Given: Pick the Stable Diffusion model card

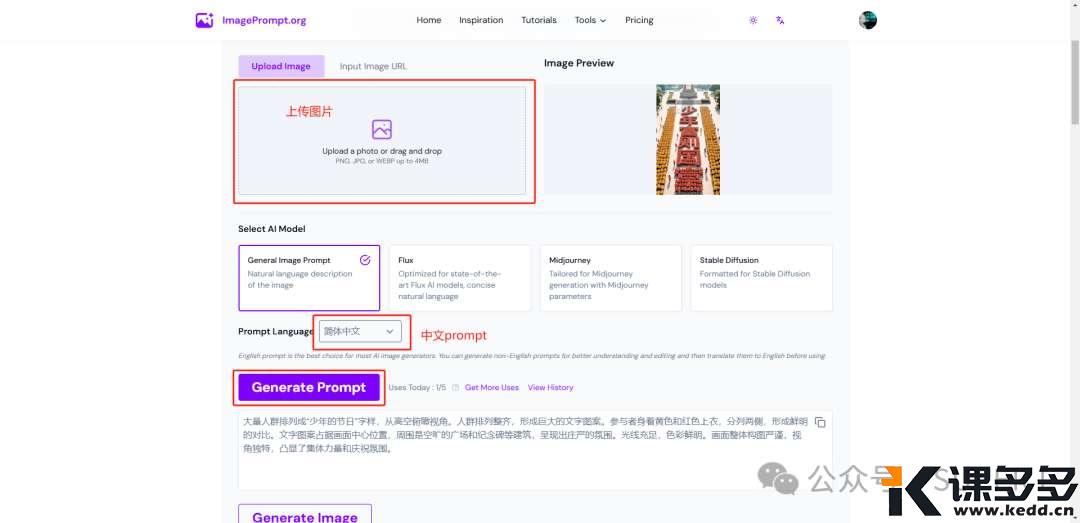Looking at the screenshot, I should (761, 278).
